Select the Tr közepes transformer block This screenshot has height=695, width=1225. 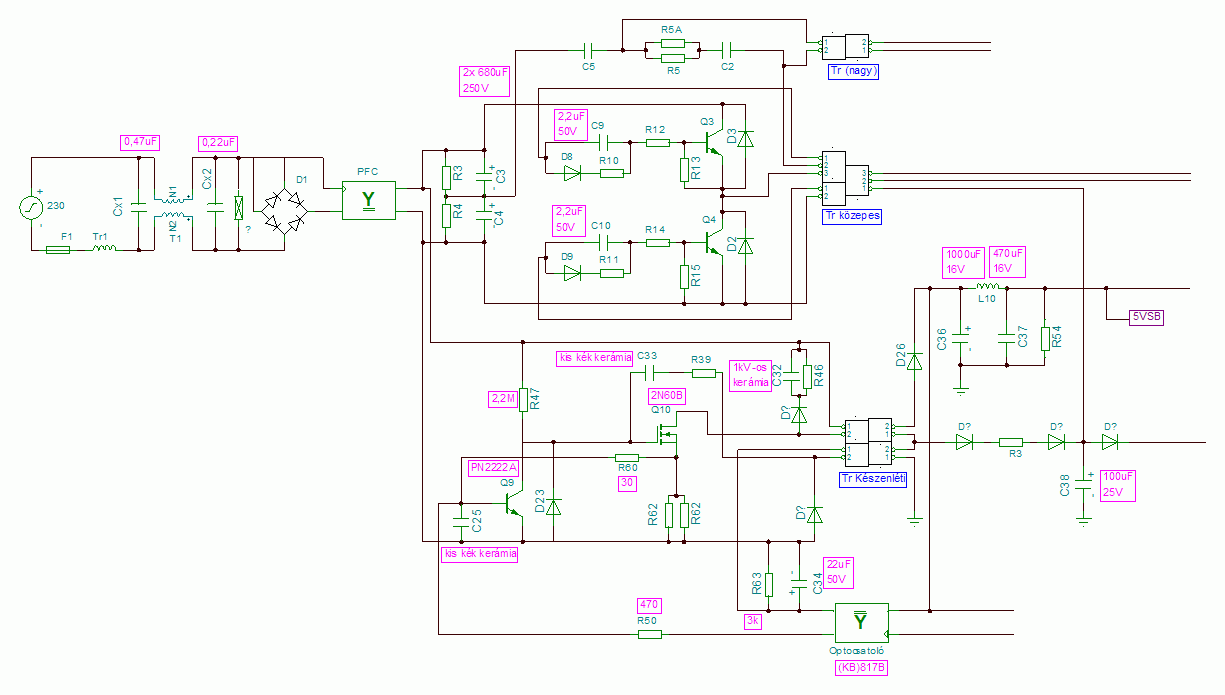point(845,177)
